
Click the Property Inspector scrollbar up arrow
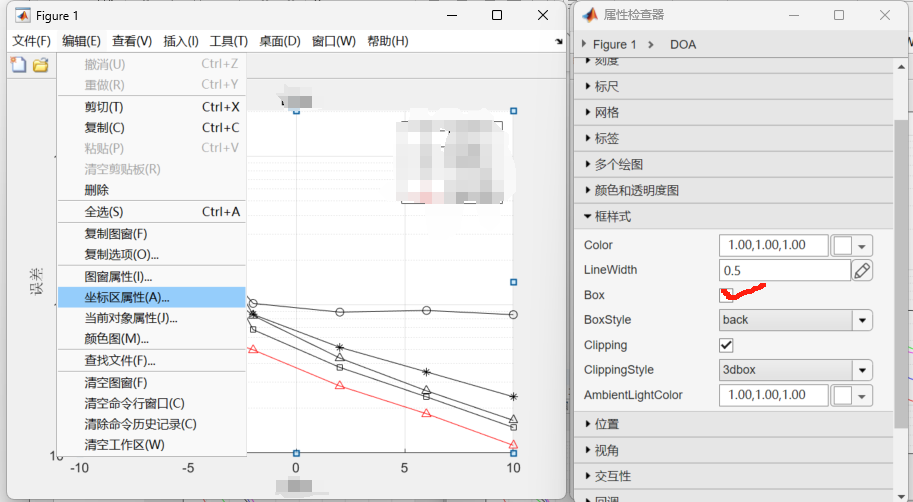[901, 67]
